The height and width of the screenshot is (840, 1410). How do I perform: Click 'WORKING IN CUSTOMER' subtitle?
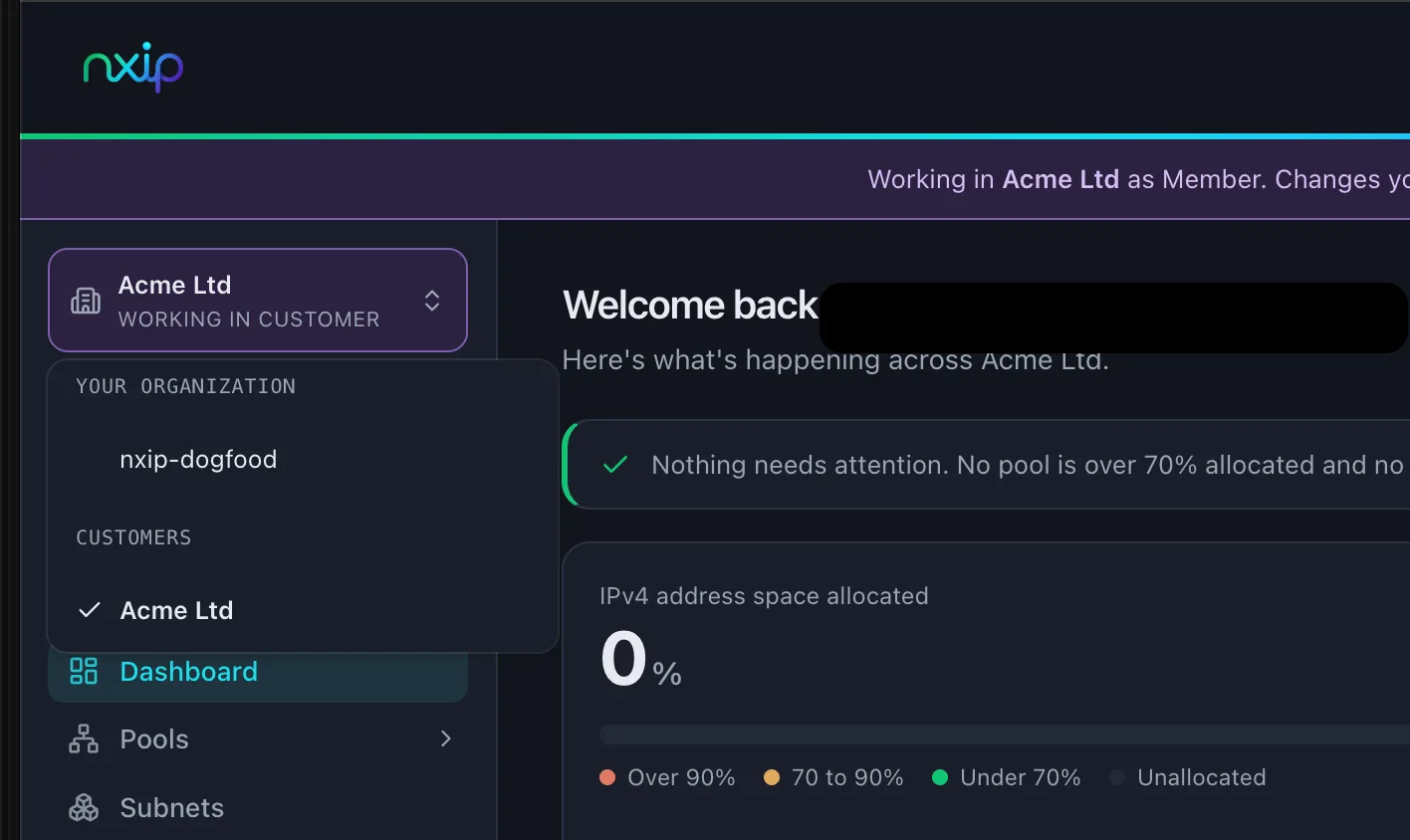click(249, 319)
